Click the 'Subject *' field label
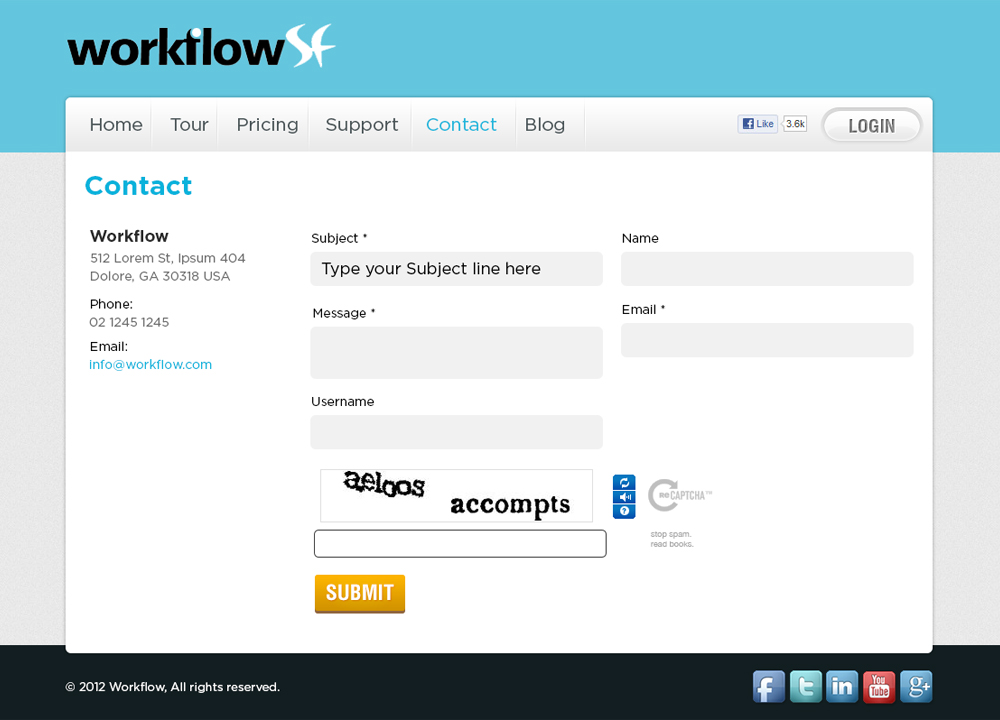1000x720 pixels. pos(339,238)
